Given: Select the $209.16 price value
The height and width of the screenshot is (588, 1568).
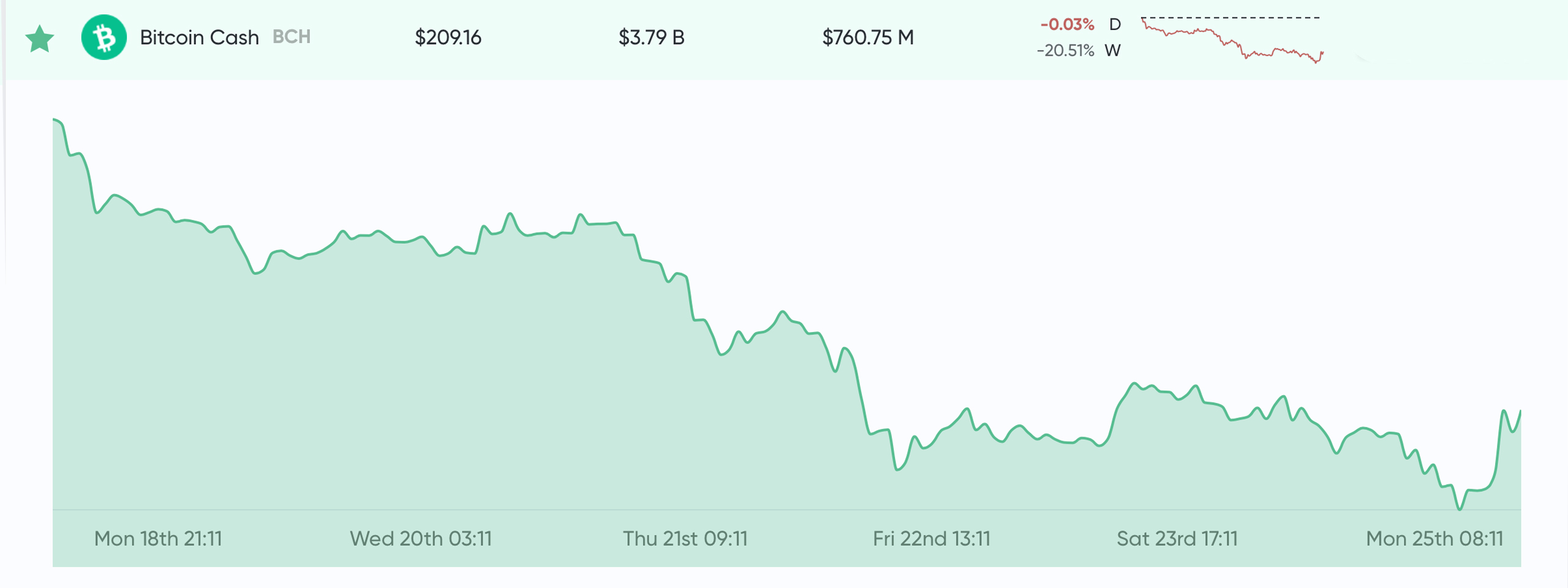Looking at the screenshot, I should (448, 37).
